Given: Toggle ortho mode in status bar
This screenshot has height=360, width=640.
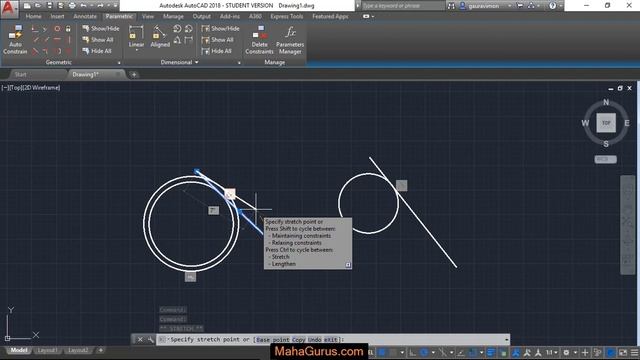Looking at the screenshot, I should (x=413, y=352).
